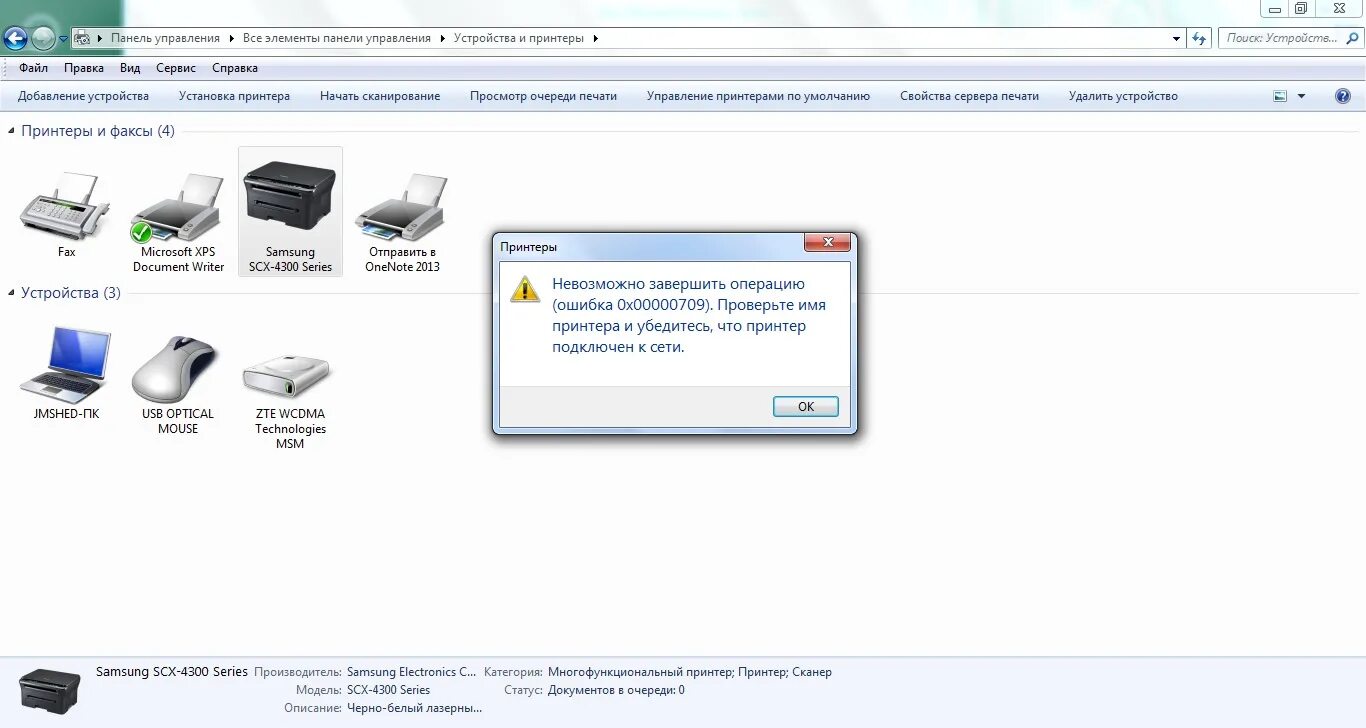
Task: Click Установка принтера in toolbar
Action: point(234,96)
